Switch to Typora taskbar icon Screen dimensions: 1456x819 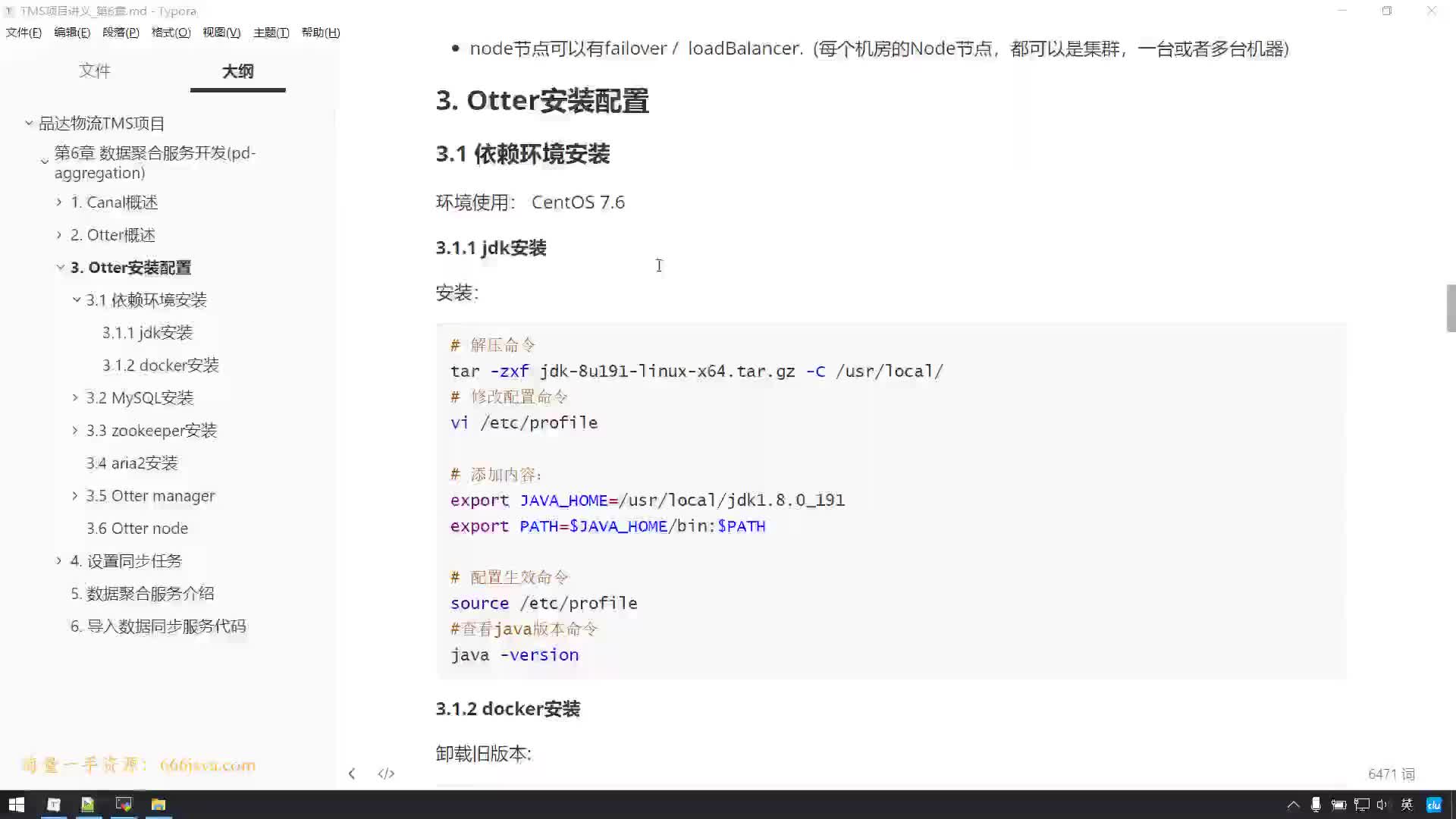point(53,805)
